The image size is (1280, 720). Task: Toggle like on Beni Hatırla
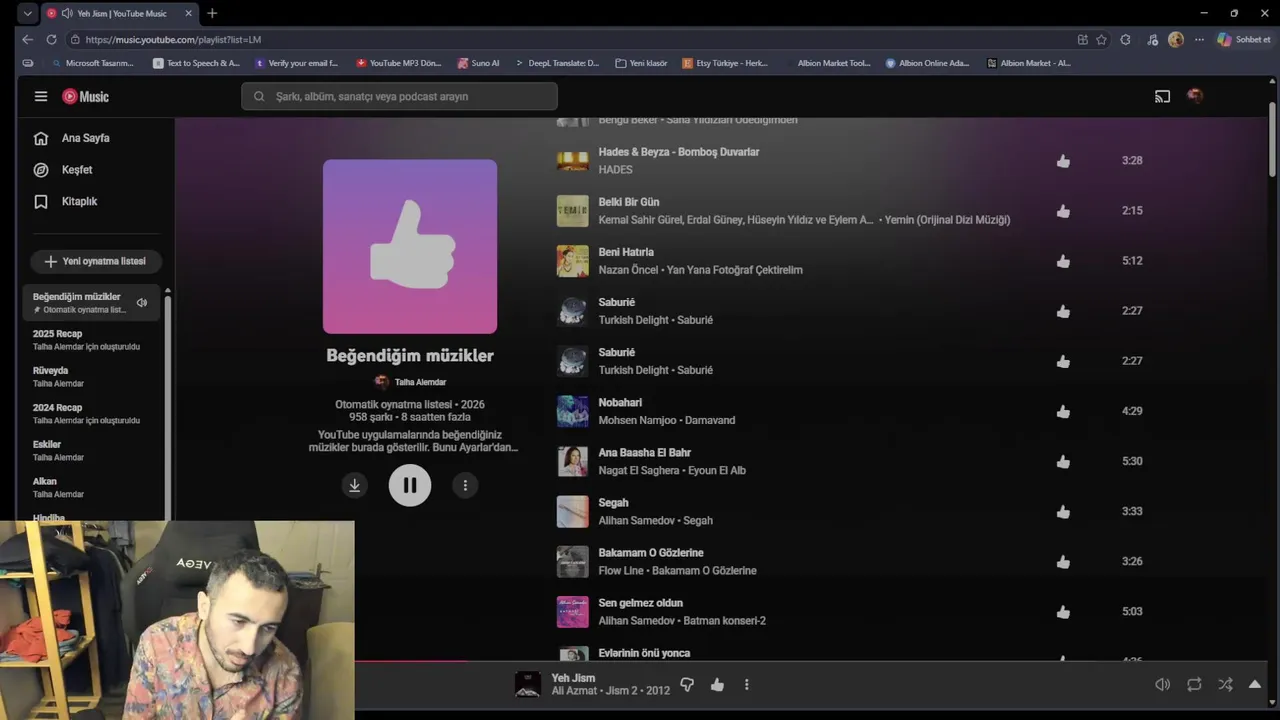coord(1063,261)
